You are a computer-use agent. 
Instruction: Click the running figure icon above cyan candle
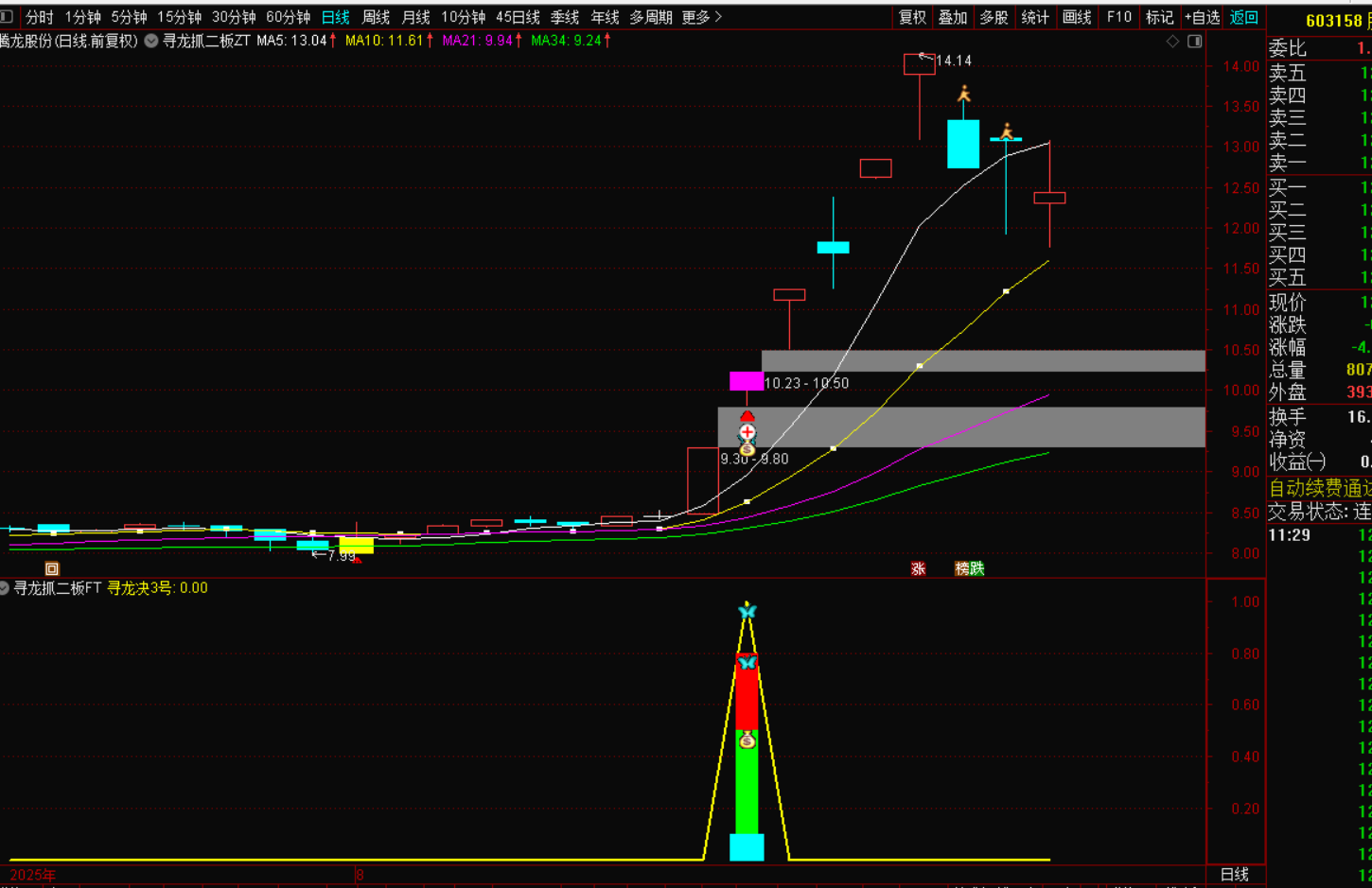click(963, 94)
